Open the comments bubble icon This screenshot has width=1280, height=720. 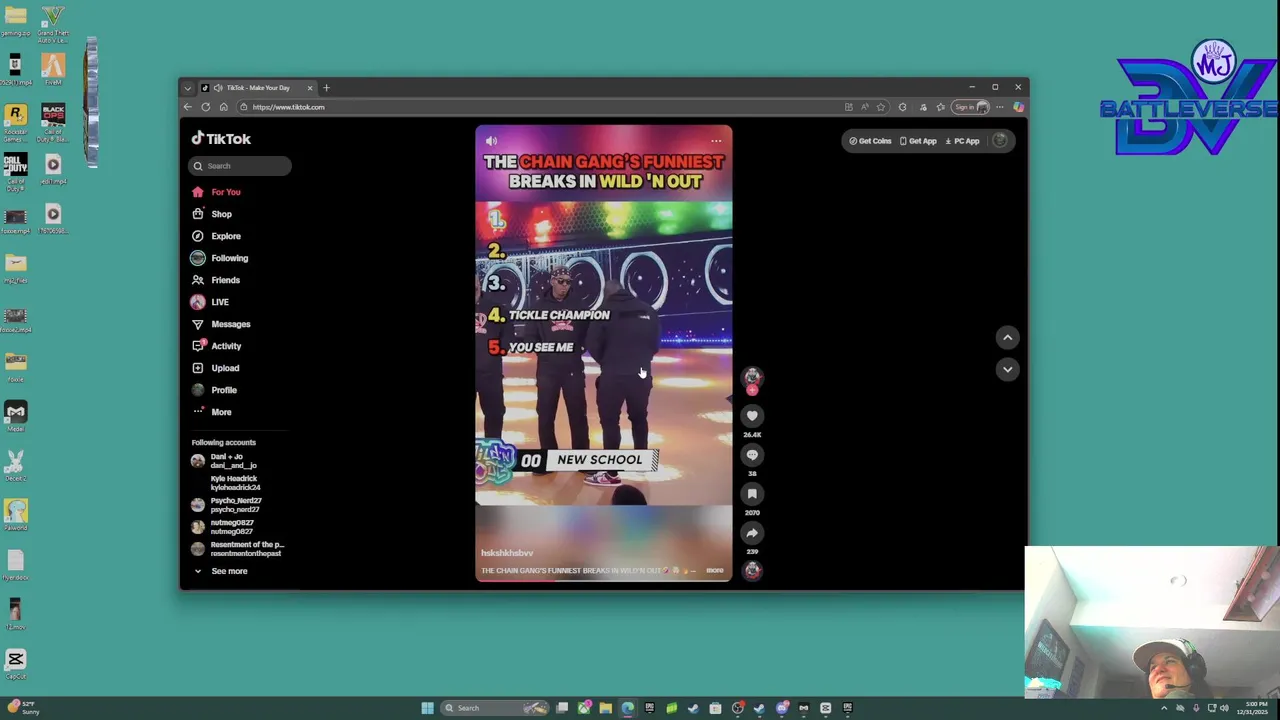[752, 455]
